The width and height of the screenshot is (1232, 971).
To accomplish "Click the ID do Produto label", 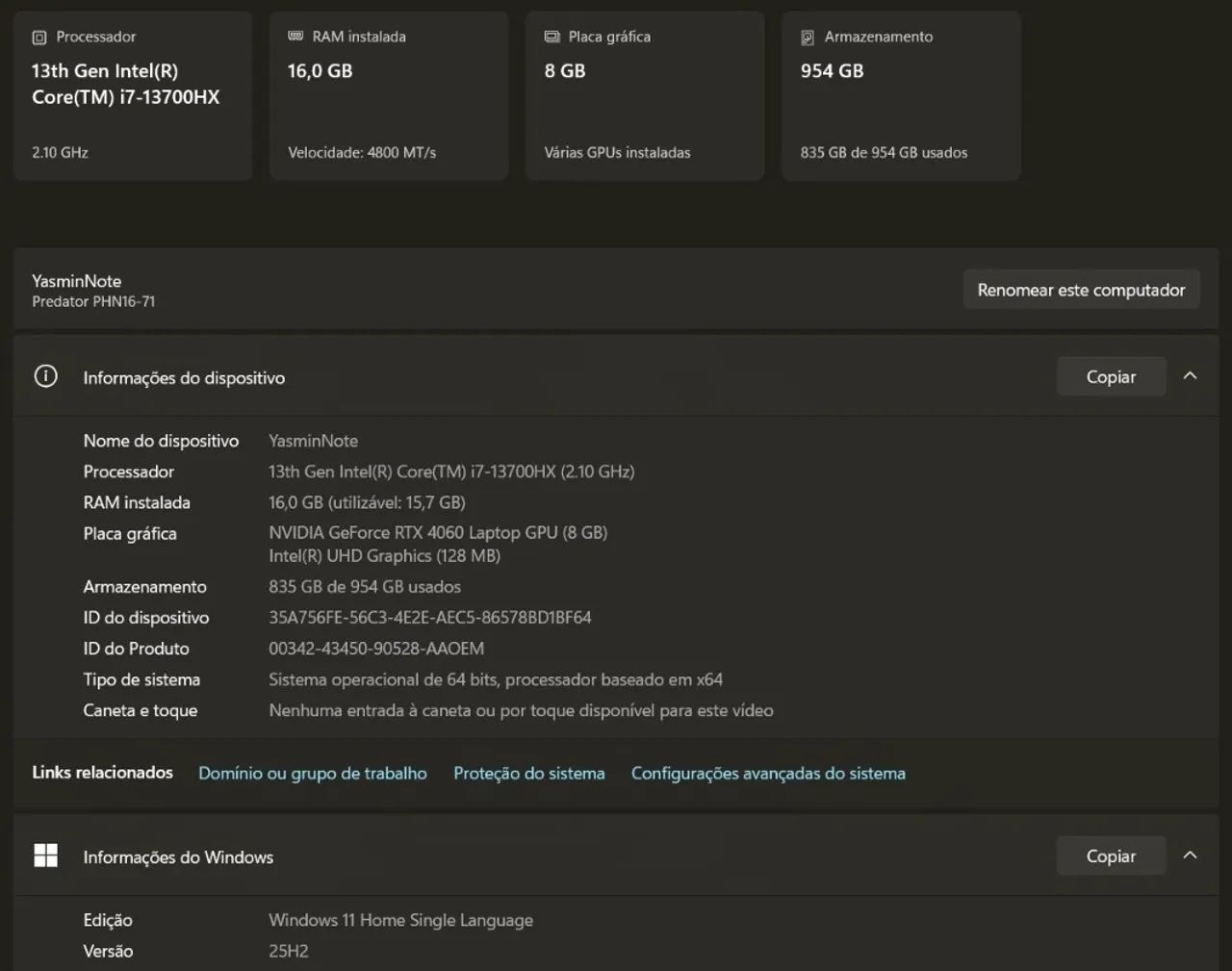I will point(136,648).
